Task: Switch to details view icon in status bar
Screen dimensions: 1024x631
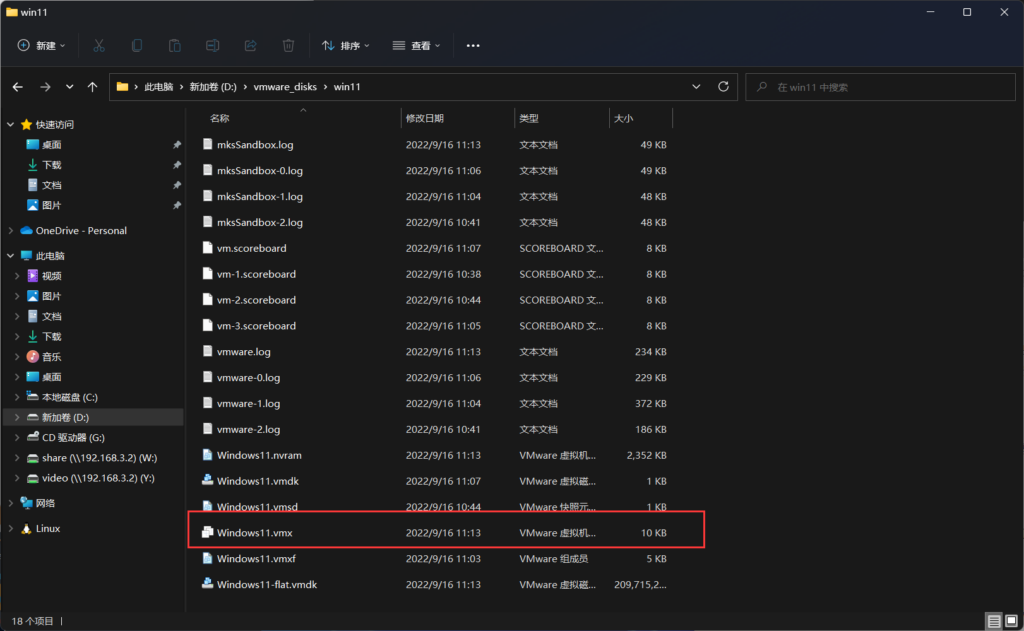Action: [x=993, y=621]
